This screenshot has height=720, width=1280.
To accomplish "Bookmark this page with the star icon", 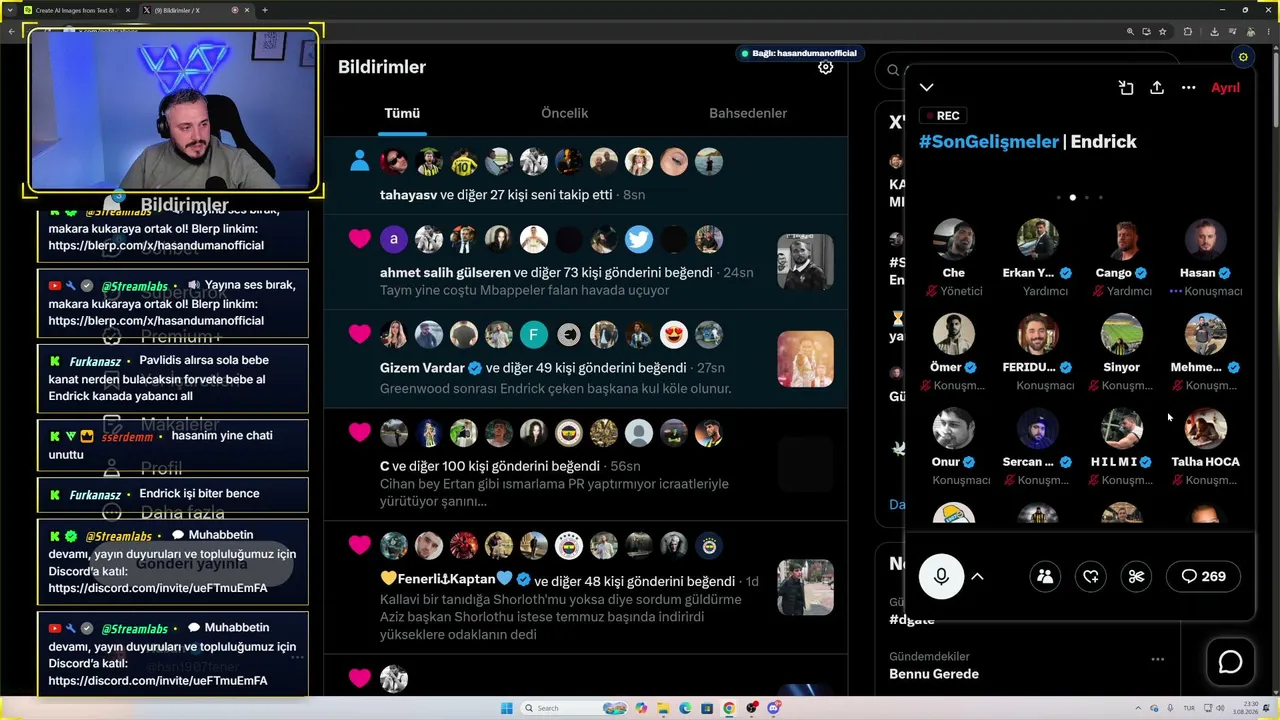I will tap(1162, 31).
